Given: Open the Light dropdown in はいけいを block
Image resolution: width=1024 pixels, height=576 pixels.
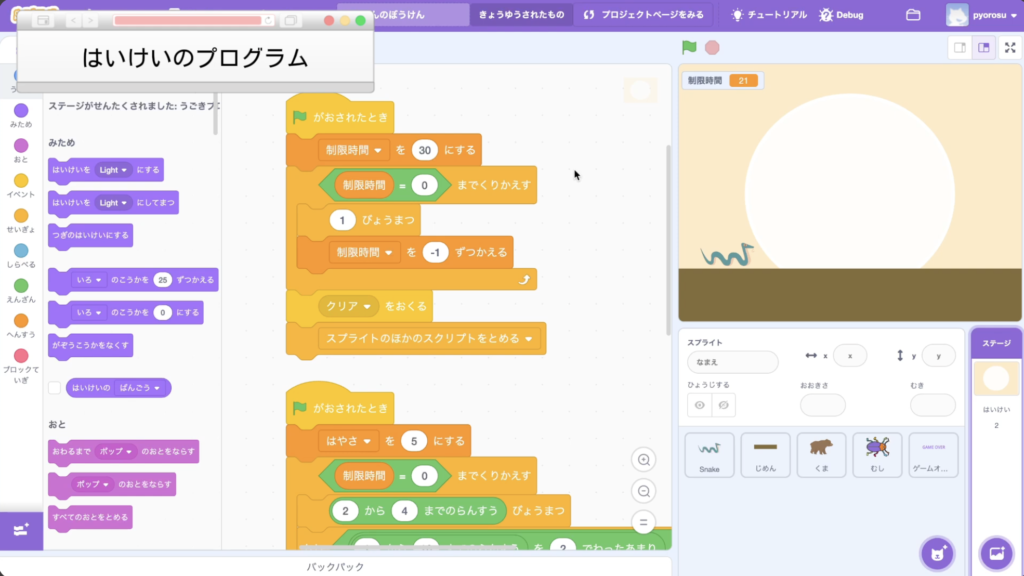Looking at the screenshot, I should 114,170.
